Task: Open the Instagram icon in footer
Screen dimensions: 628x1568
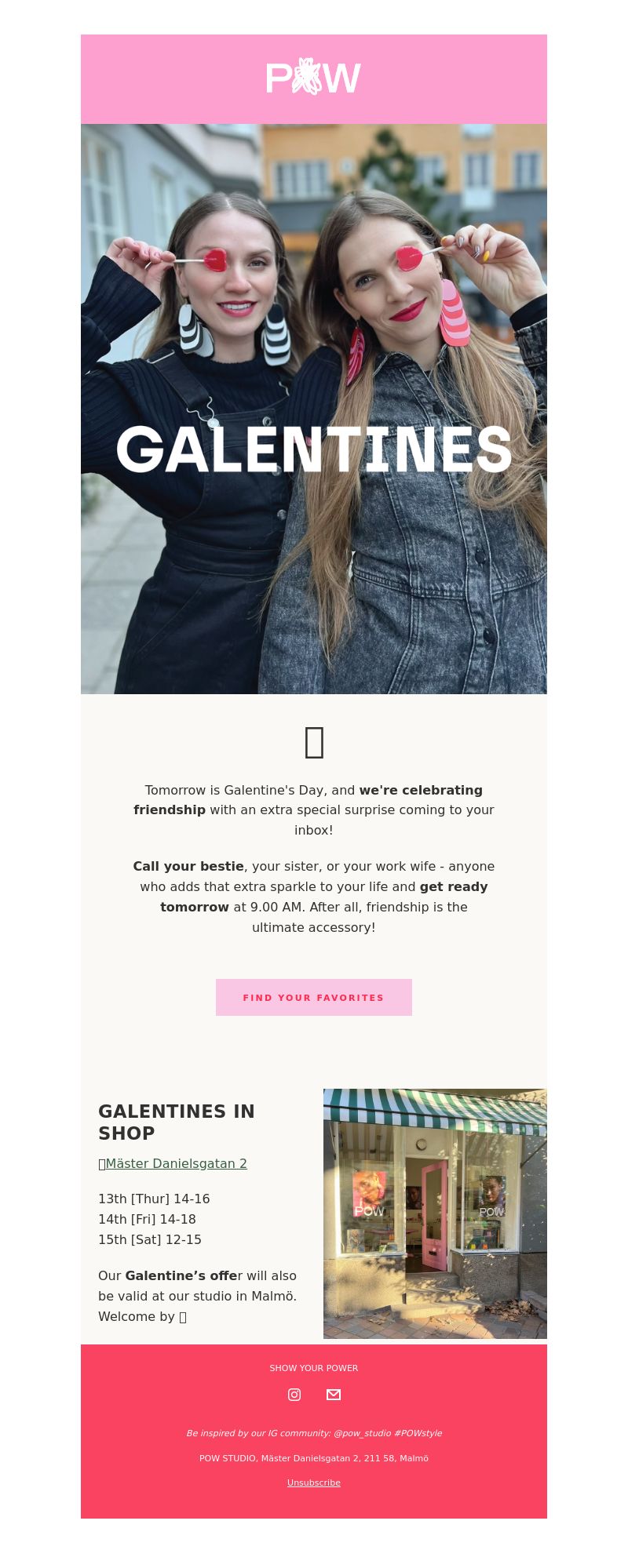Action: point(294,1394)
